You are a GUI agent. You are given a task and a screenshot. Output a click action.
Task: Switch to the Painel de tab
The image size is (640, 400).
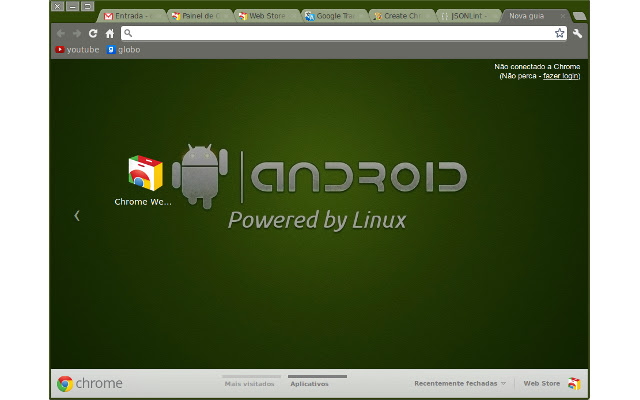(x=199, y=16)
